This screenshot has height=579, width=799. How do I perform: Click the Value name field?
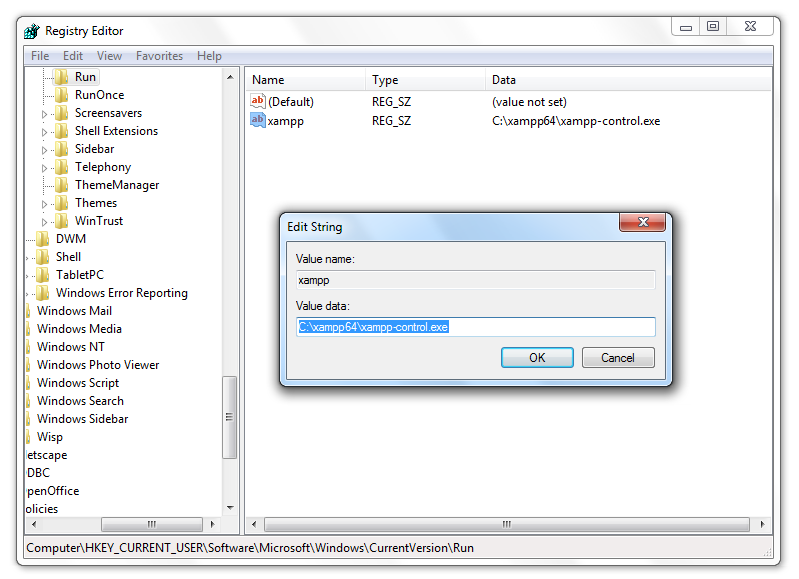pyautogui.click(x=475, y=280)
